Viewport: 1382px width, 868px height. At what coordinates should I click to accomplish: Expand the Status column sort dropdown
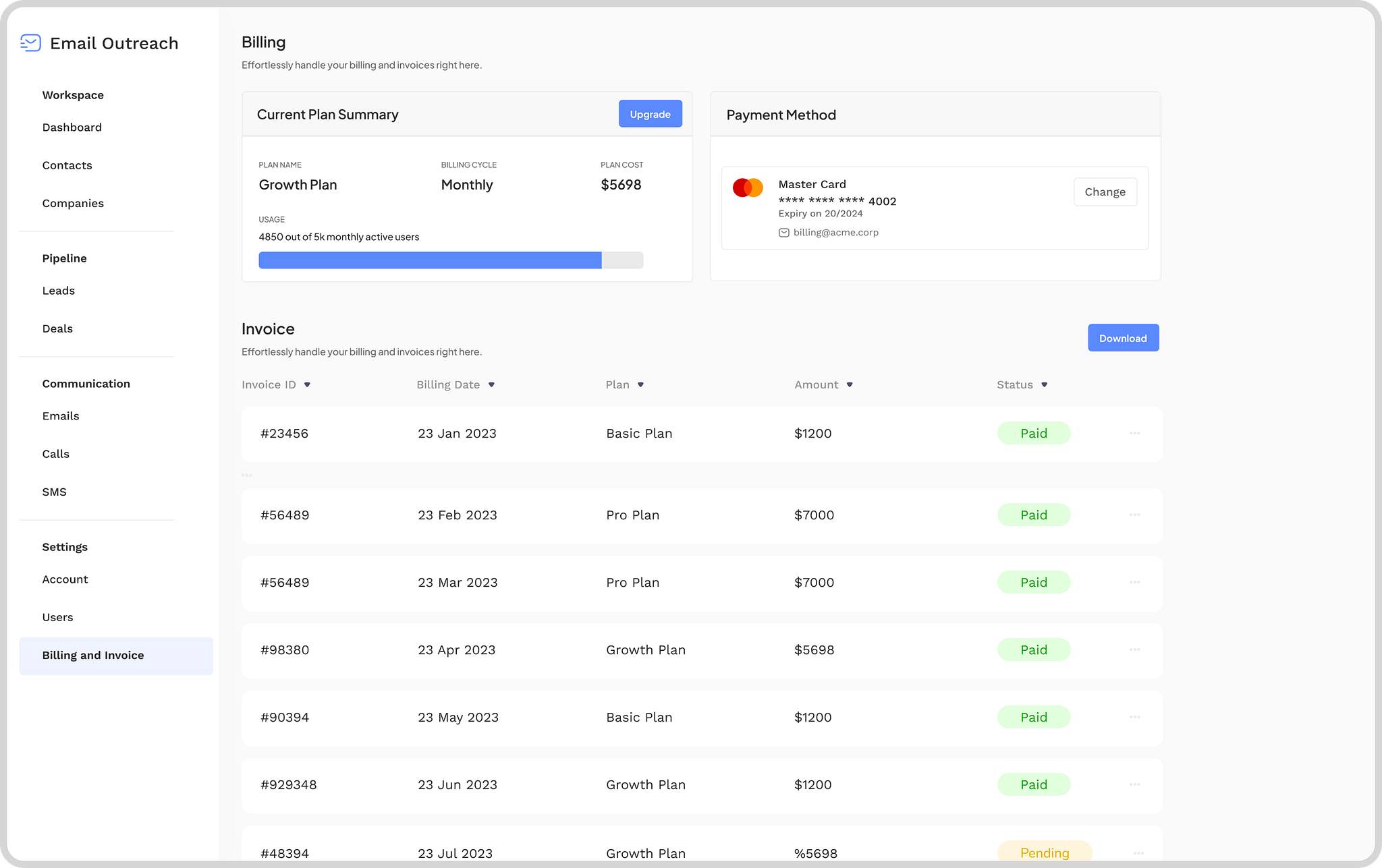(1045, 384)
